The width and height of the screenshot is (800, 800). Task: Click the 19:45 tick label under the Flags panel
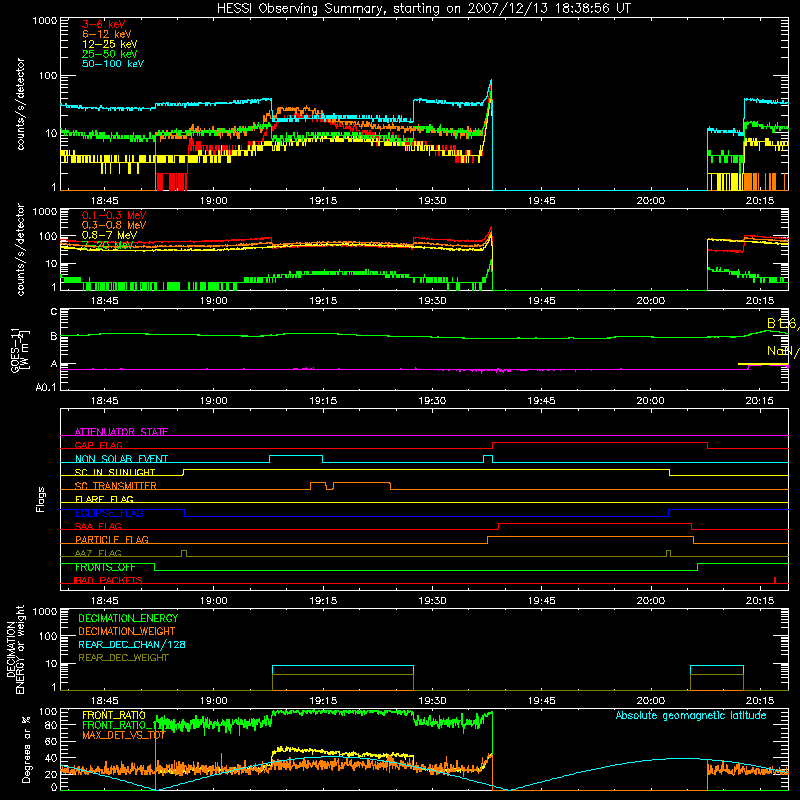pos(541,601)
